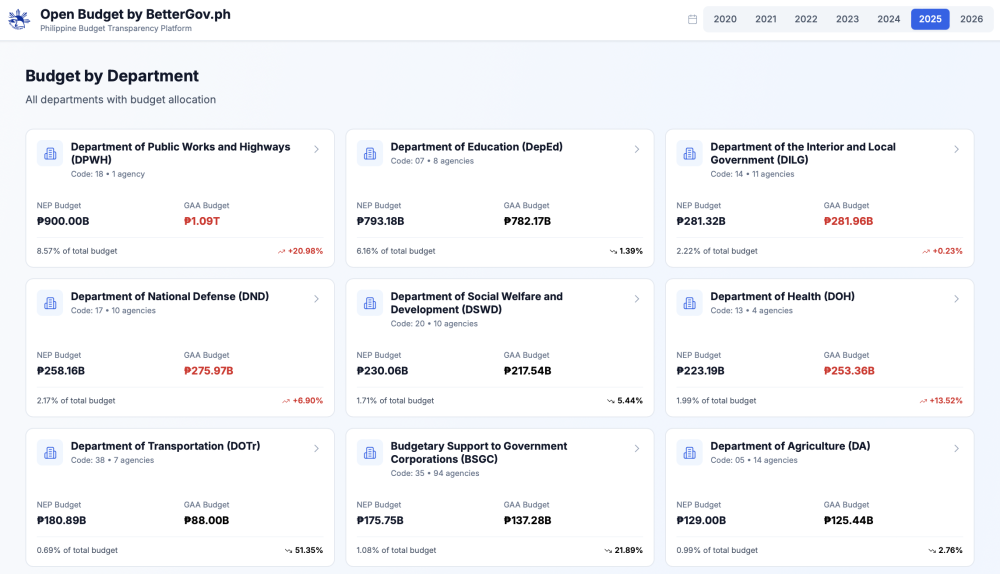Open Budgetary Support to Government Corporations title
Viewport: 1000px width, 574px height.
[x=478, y=452]
